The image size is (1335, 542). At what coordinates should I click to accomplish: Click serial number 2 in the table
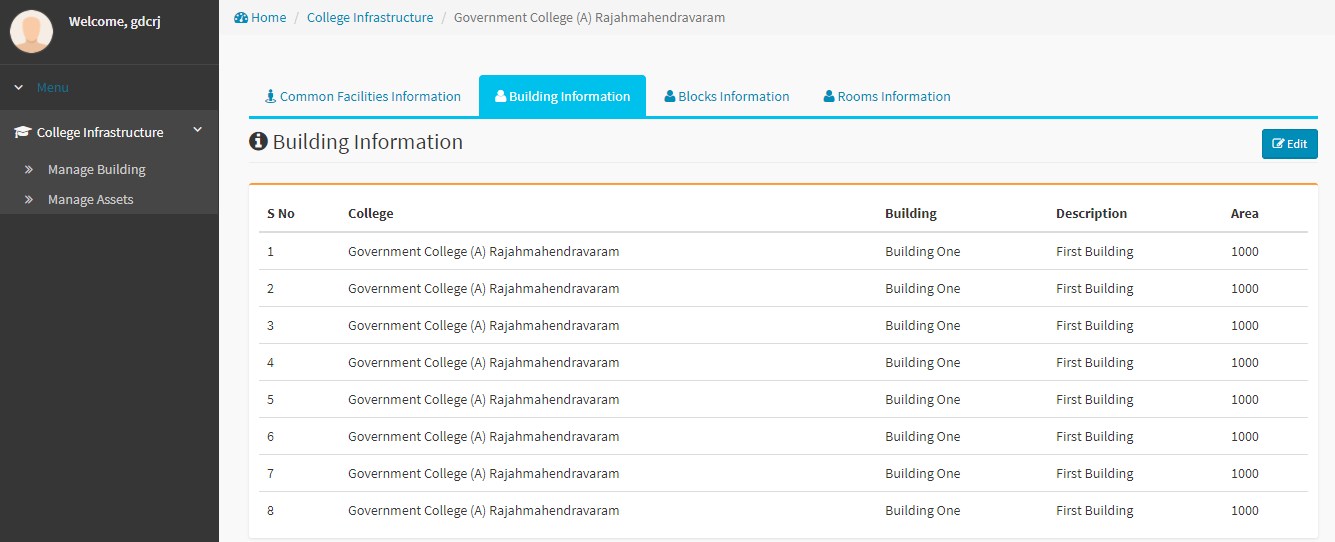click(270, 289)
